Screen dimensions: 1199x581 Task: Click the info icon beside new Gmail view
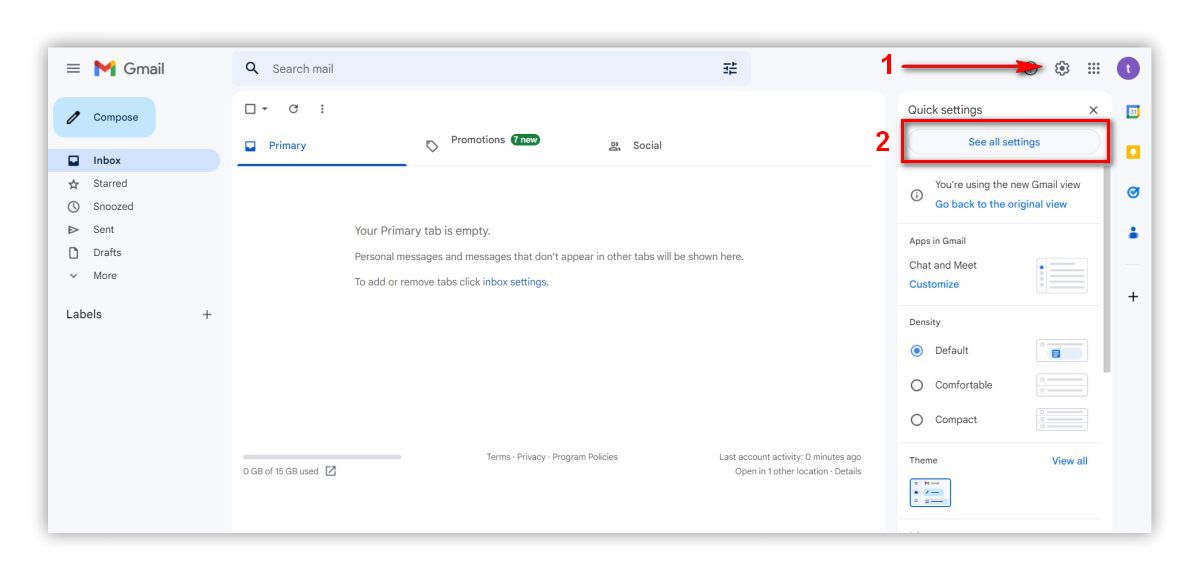click(x=917, y=195)
